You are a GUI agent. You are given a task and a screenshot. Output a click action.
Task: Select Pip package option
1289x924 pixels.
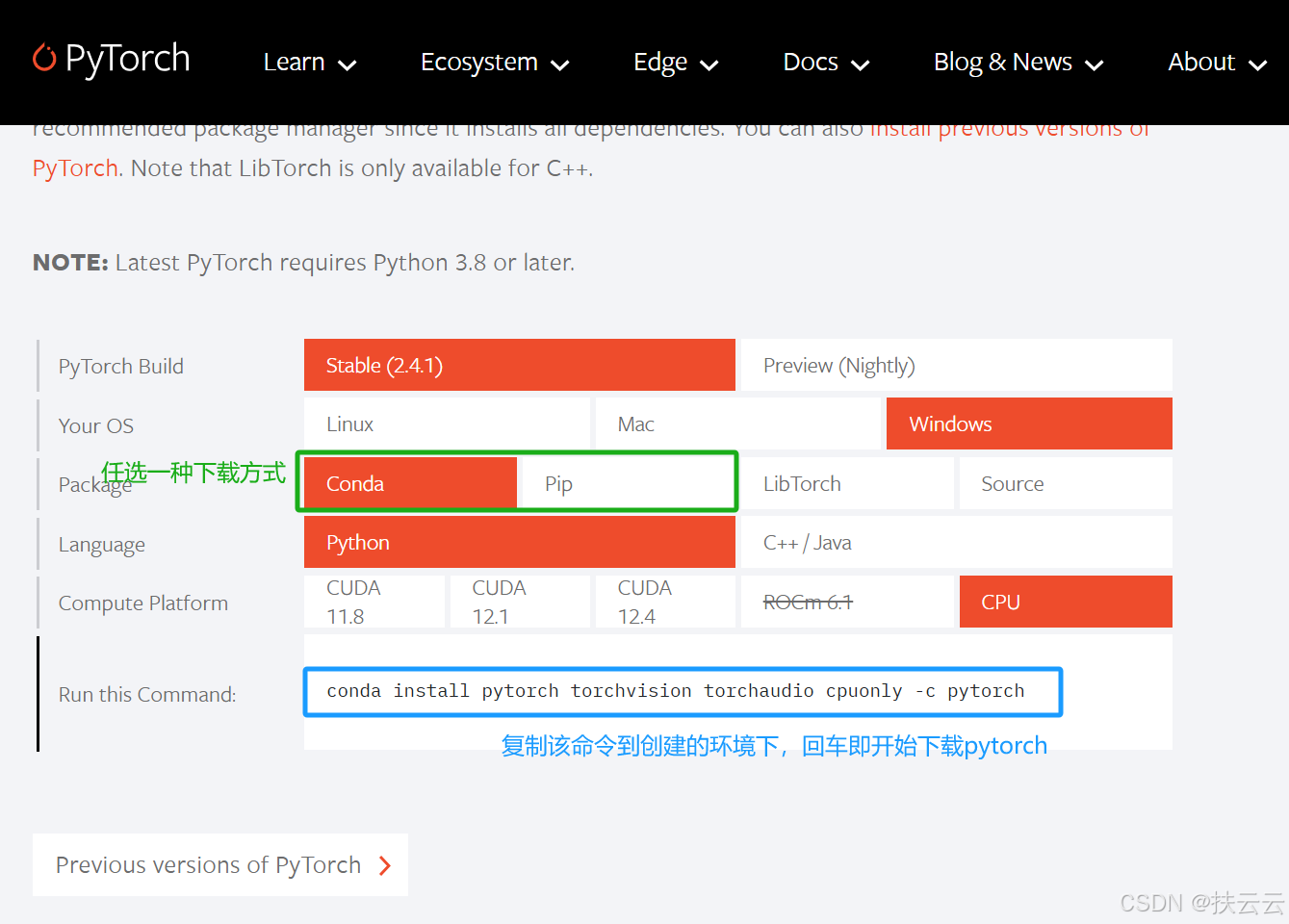pyautogui.click(x=627, y=483)
